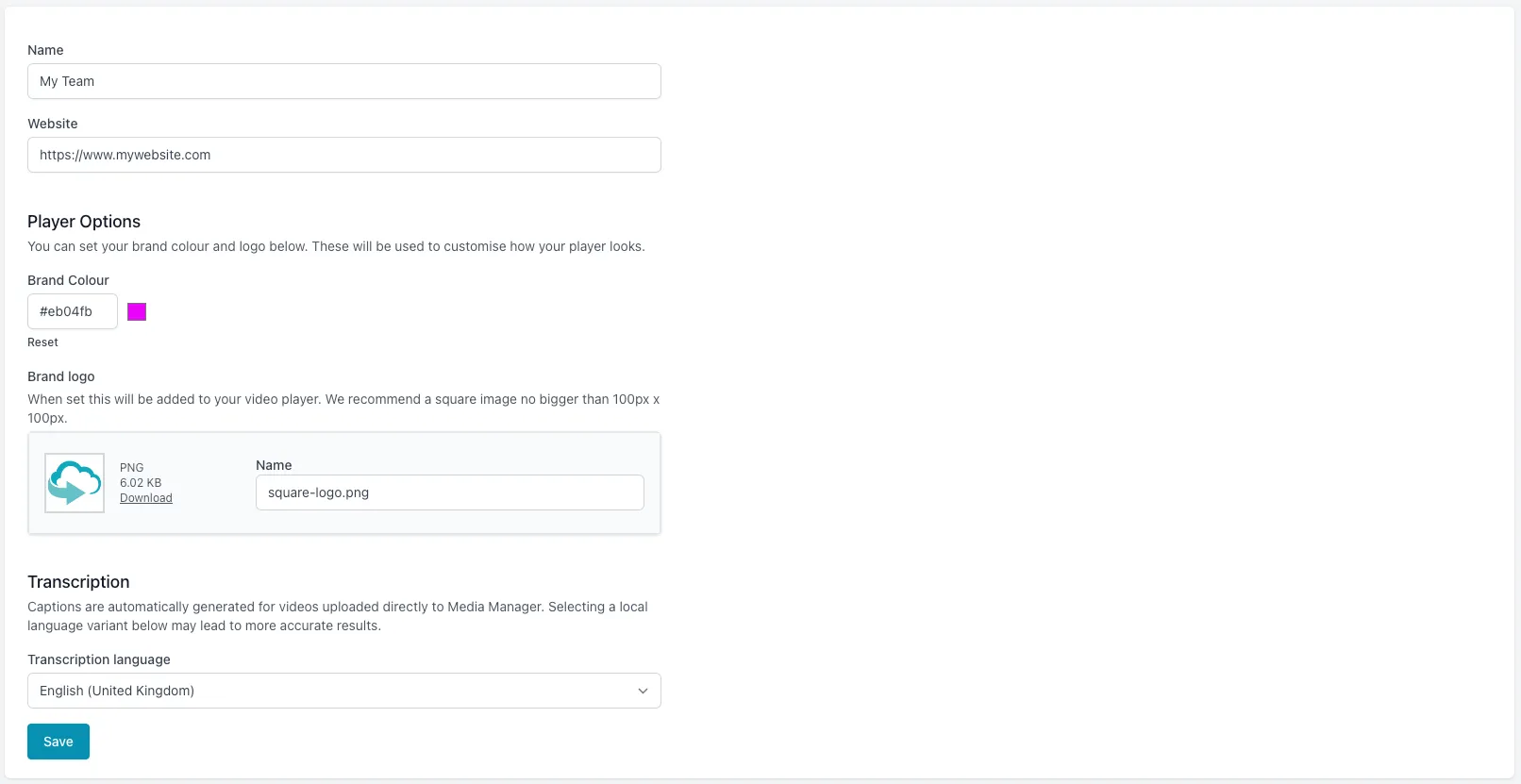Click the magenta brand colour swatch
This screenshot has width=1521, height=784.
(137, 312)
